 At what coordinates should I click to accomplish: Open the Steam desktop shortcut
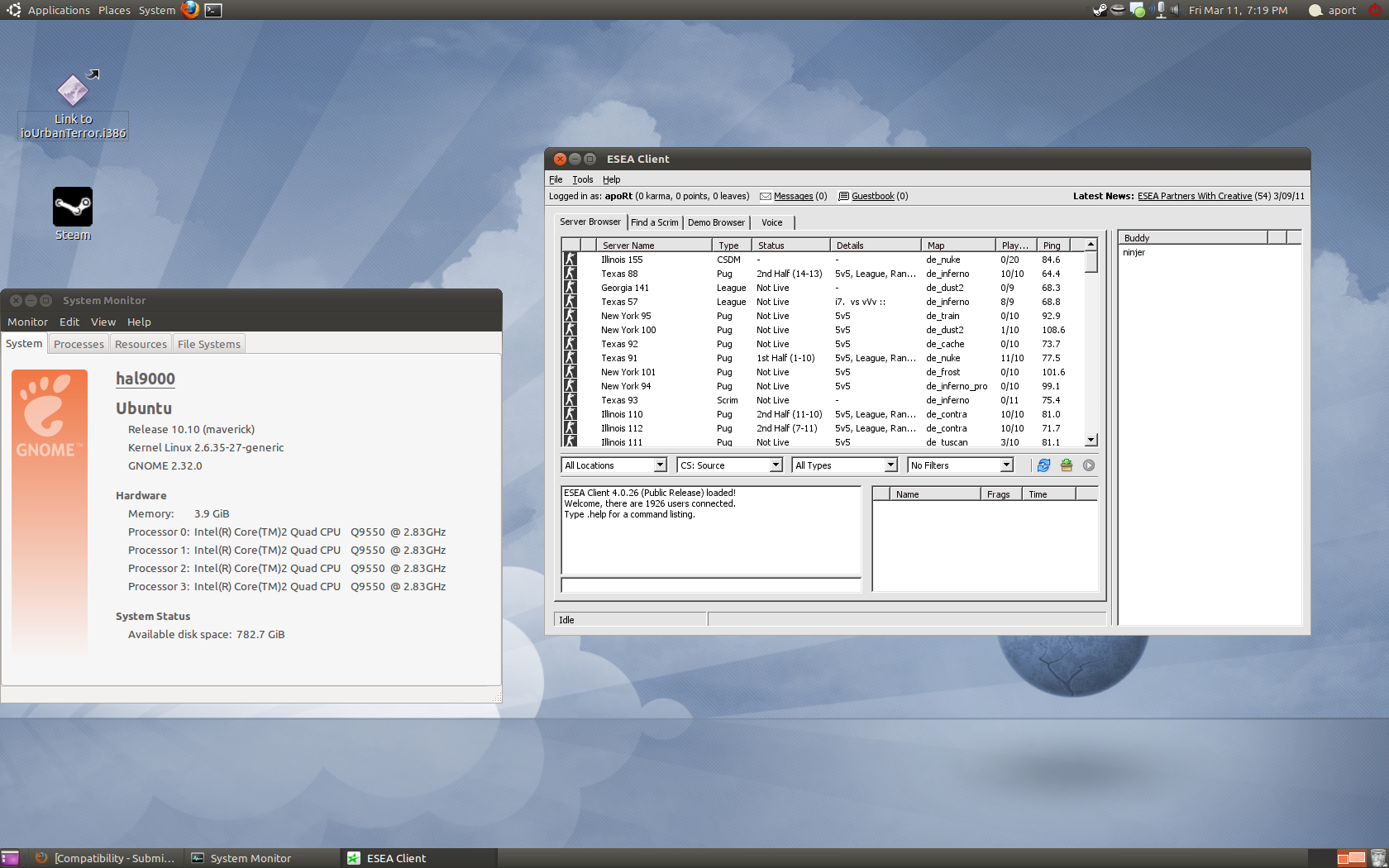coord(73,207)
